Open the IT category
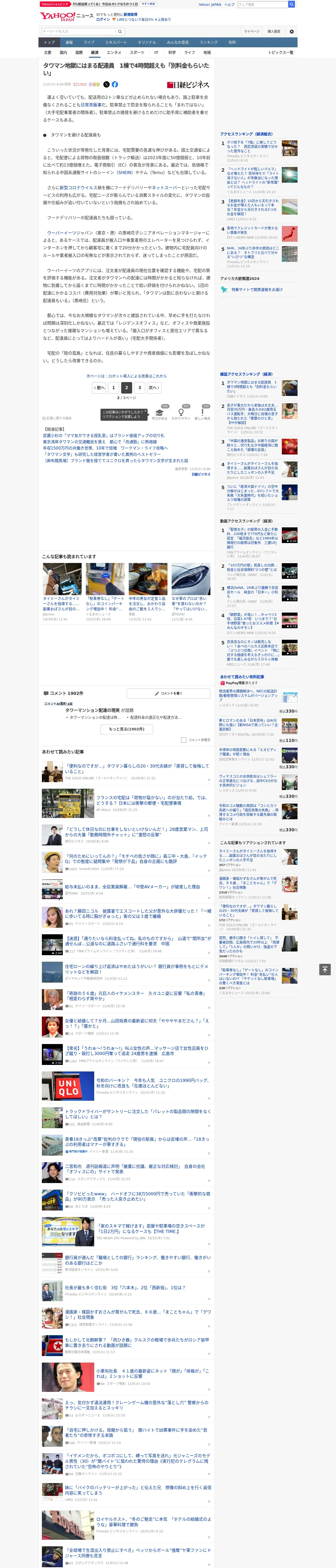The image size is (336, 1568). [x=156, y=52]
